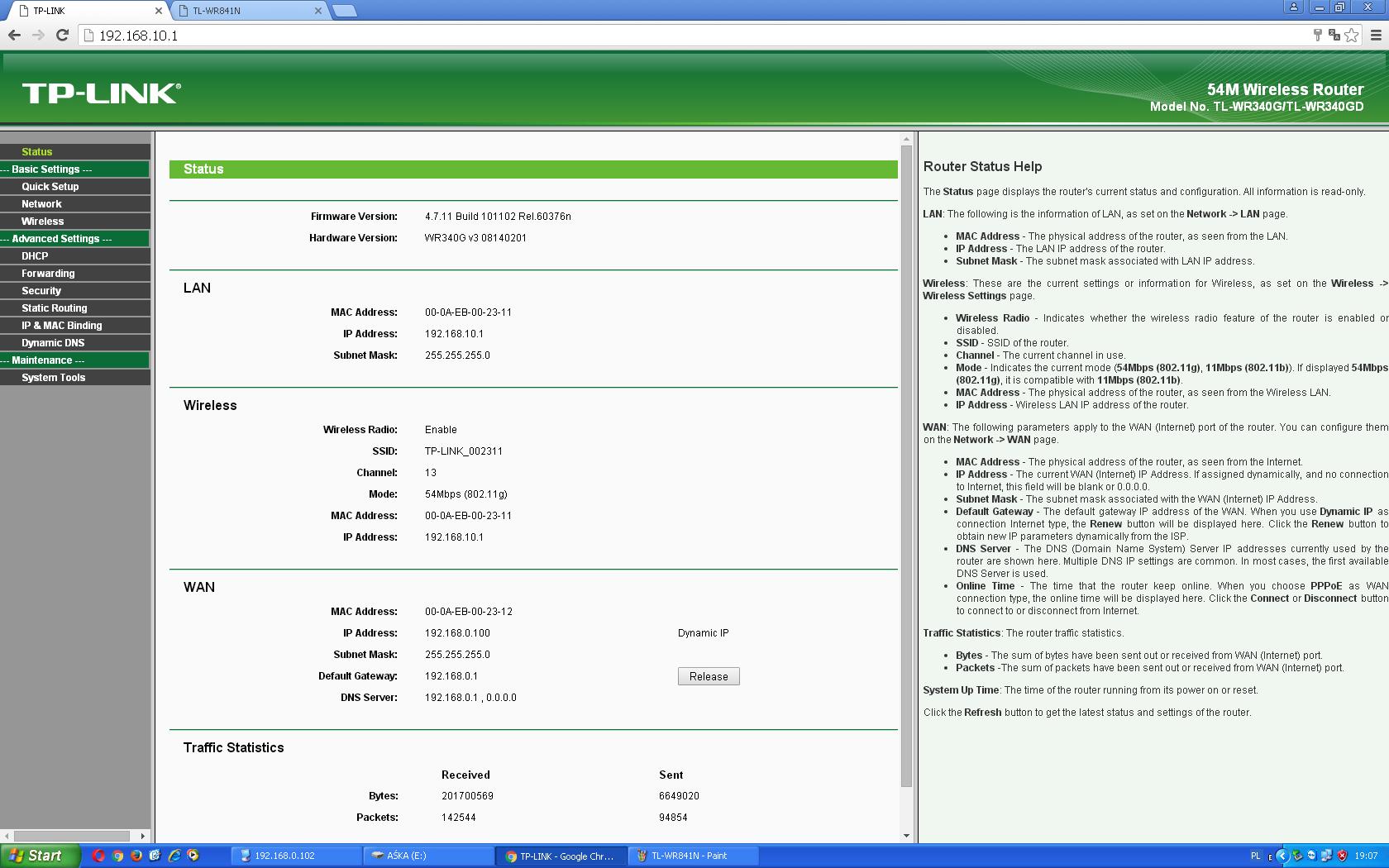Launch the media player quick launch icon
The width and height of the screenshot is (1389, 868).
point(193,856)
